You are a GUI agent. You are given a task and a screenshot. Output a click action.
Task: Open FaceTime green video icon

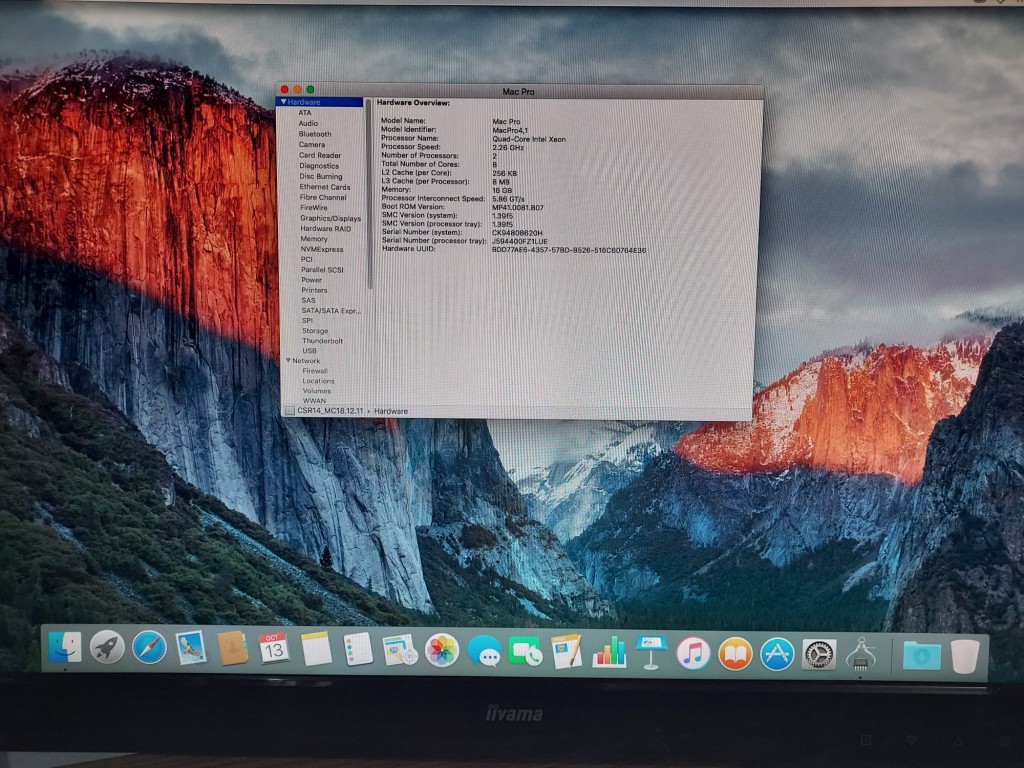[x=525, y=652]
